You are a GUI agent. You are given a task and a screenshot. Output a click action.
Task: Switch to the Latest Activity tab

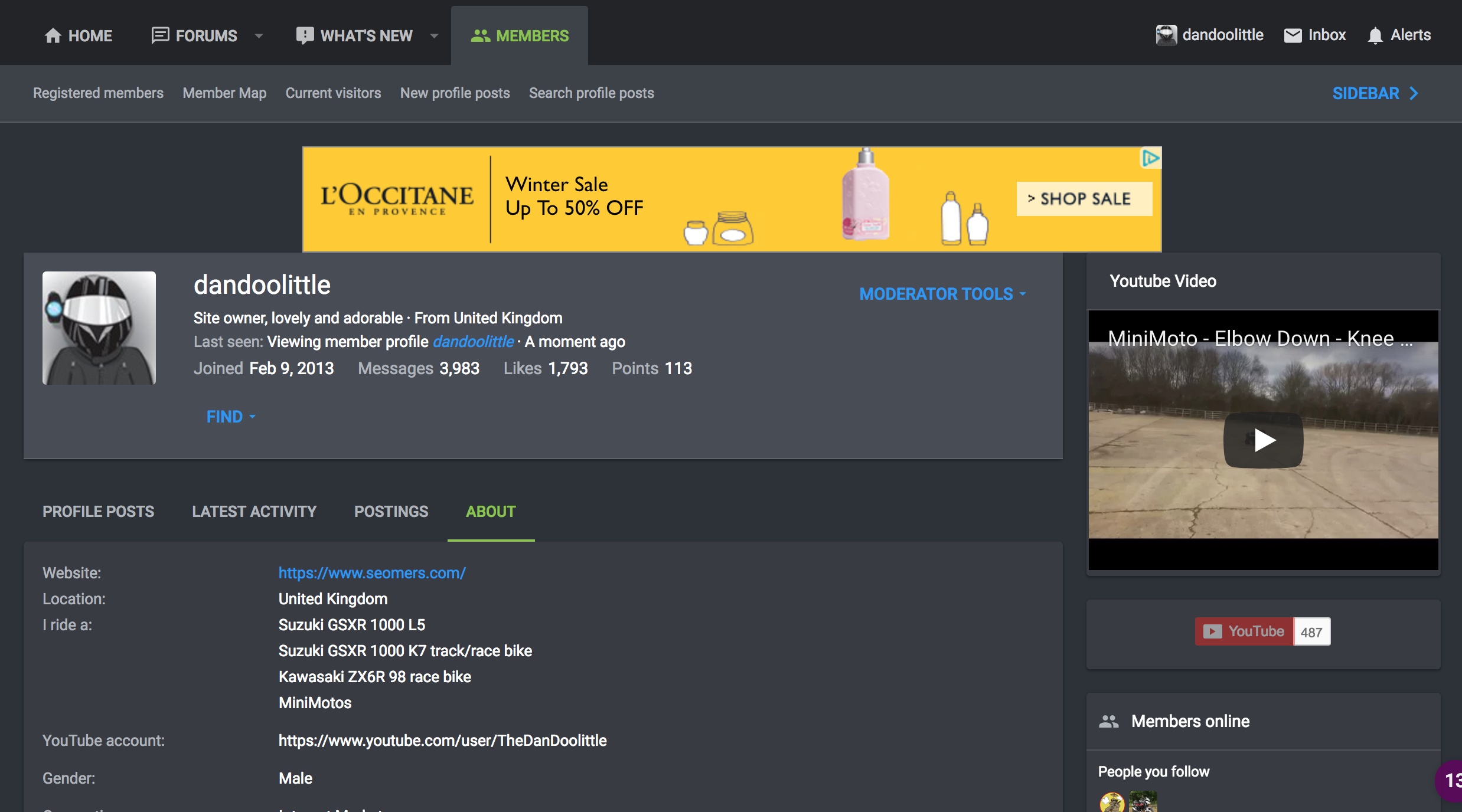point(254,511)
